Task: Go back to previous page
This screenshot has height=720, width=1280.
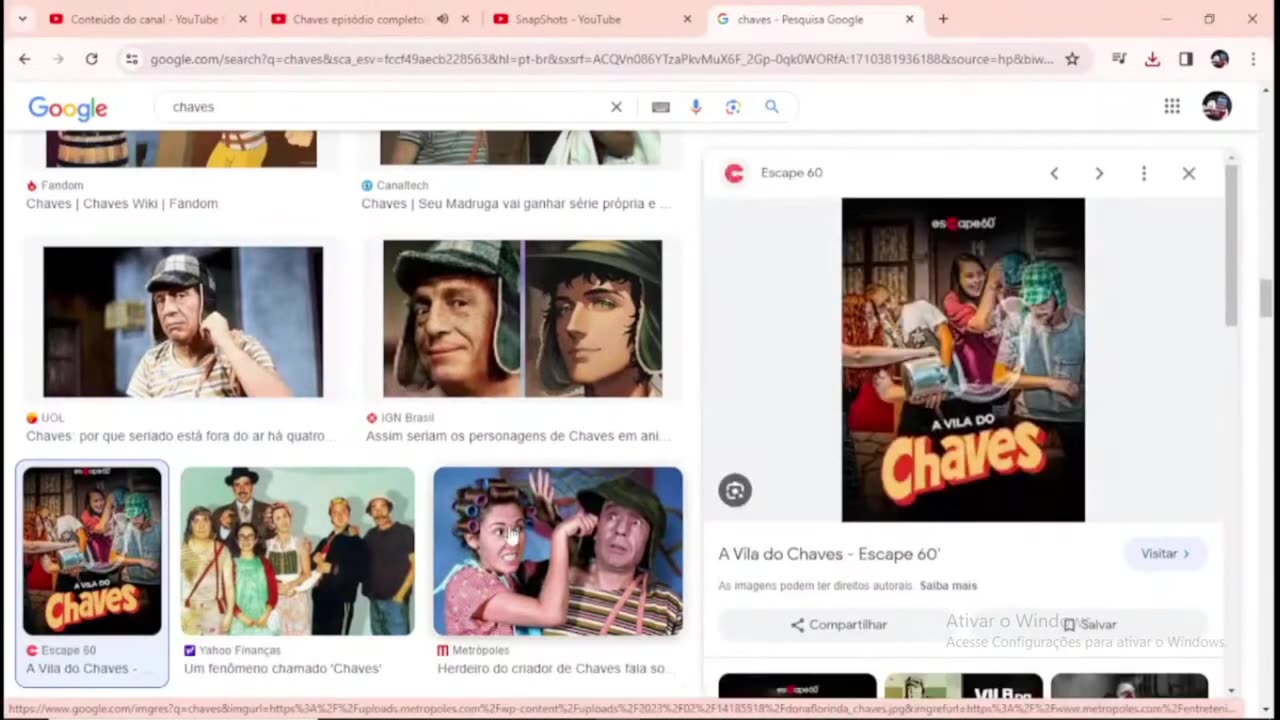Action: click(x=24, y=59)
